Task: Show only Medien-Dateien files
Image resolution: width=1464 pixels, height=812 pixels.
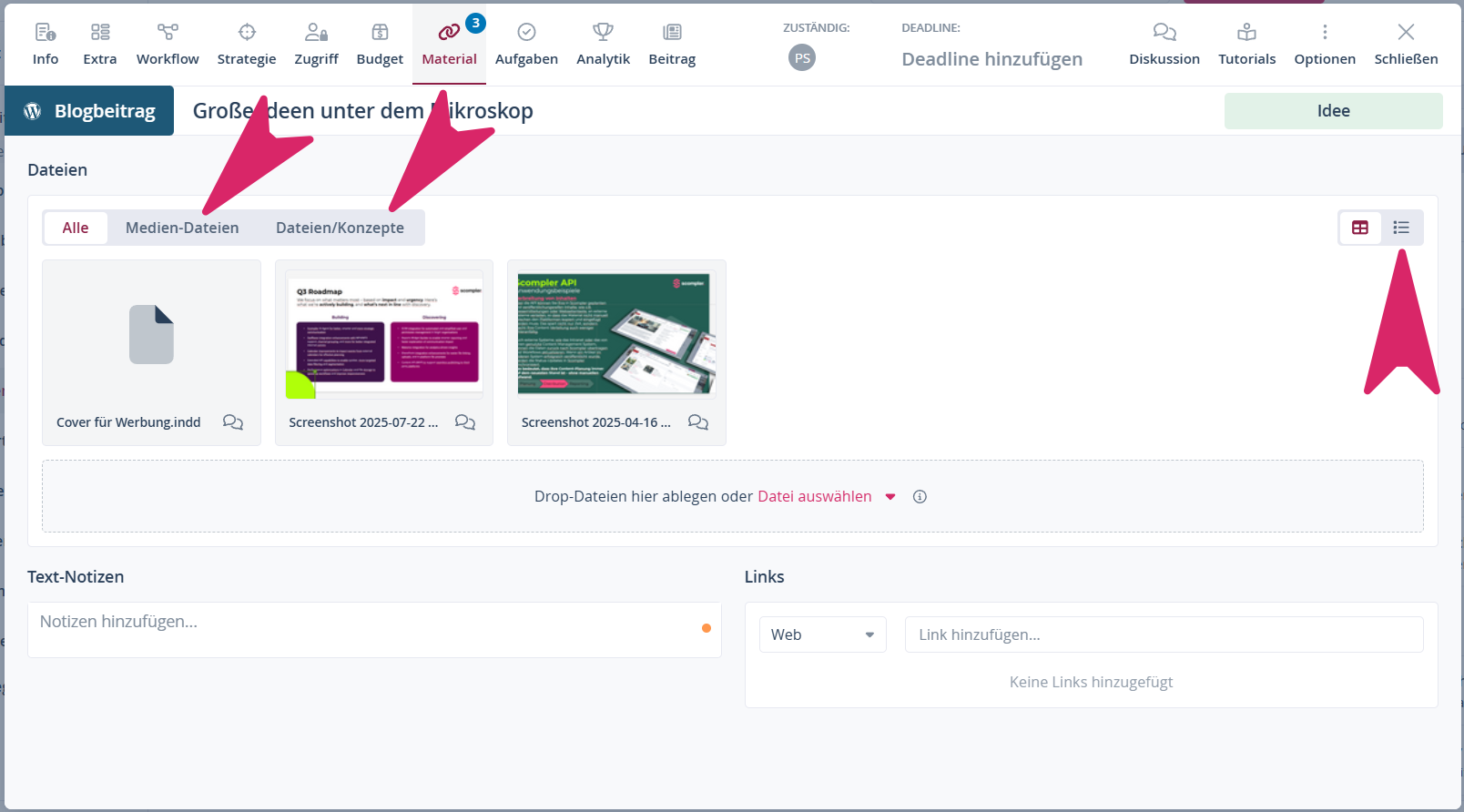Action: click(x=182, y=228)
